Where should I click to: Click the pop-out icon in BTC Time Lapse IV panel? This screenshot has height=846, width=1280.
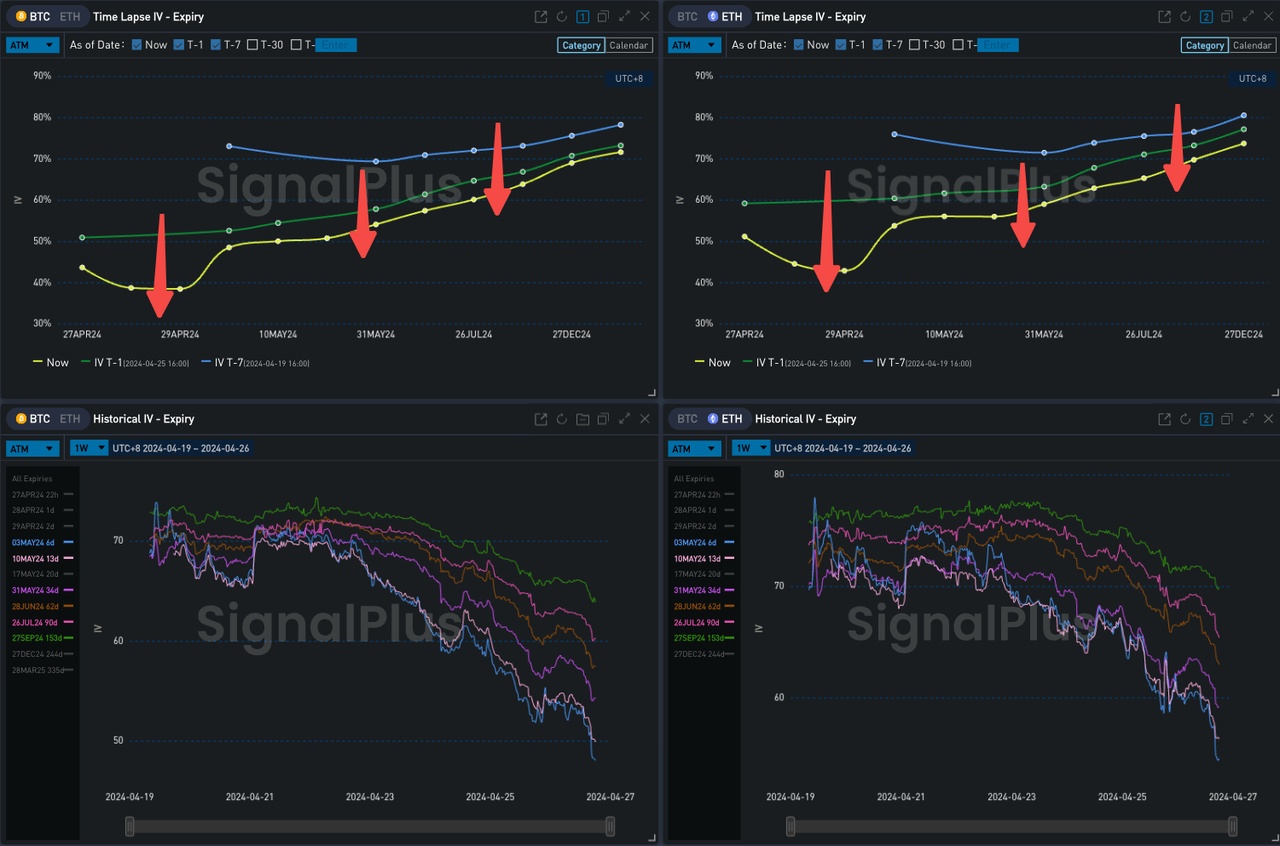(541, 17)
